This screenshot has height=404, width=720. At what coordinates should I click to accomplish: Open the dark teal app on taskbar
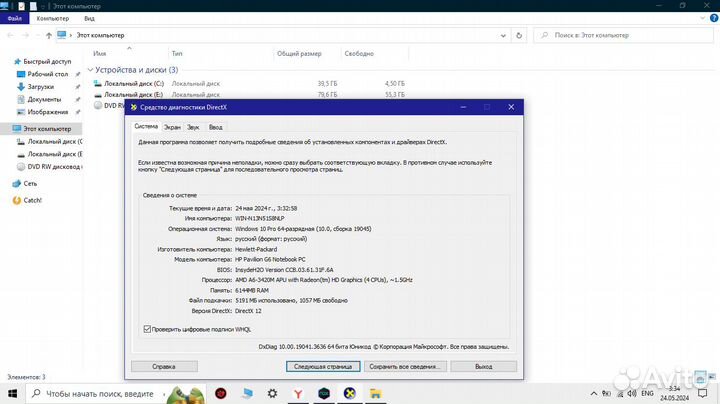tap(324, 393)
